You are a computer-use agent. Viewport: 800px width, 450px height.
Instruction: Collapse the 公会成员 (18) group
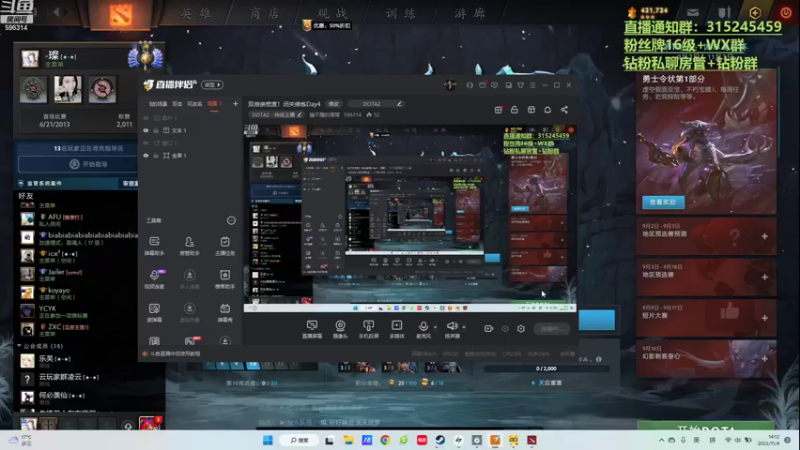coord(19,346)
